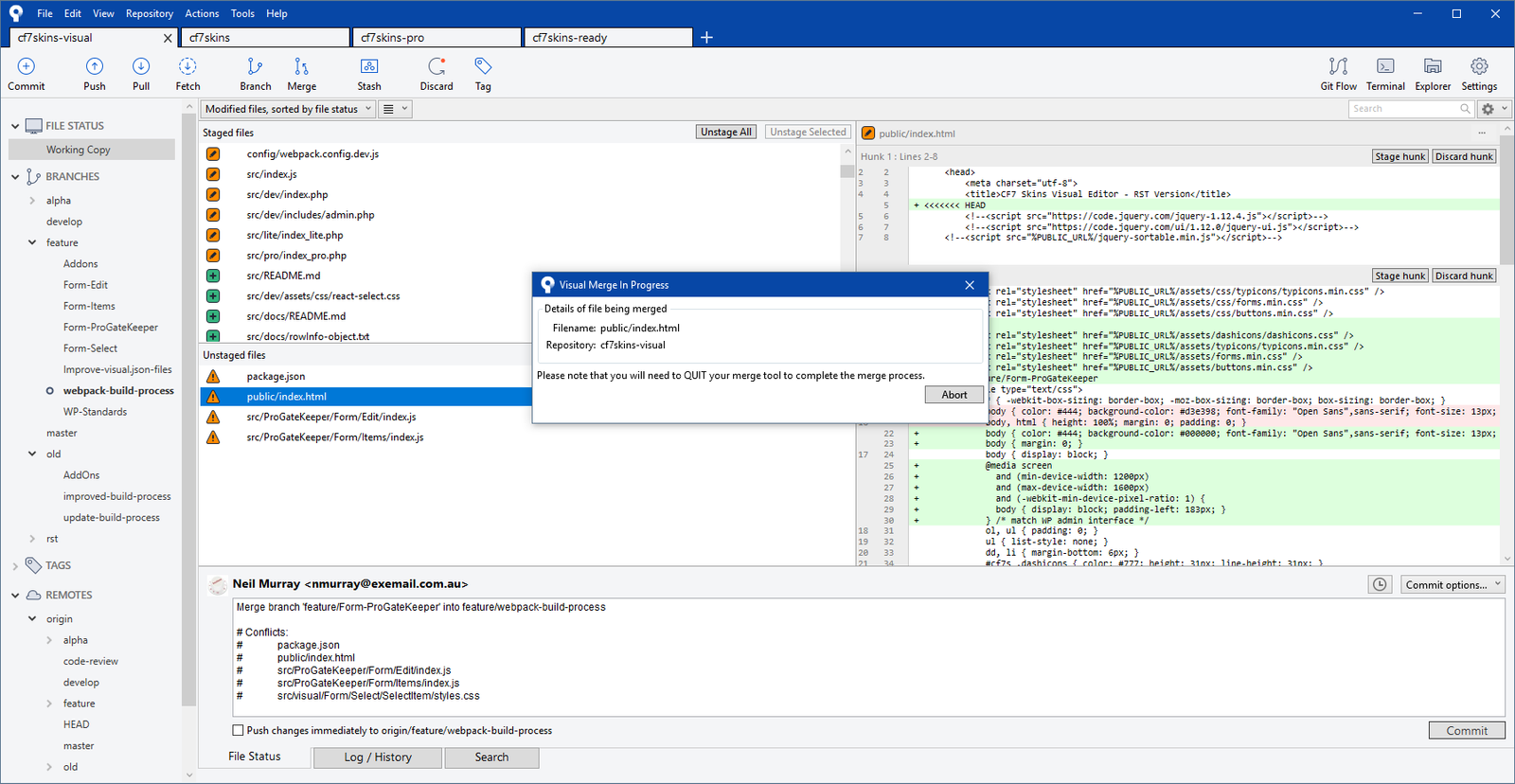Open the Commit options dropdown
1515x784 pixels.
point(1453,585)
